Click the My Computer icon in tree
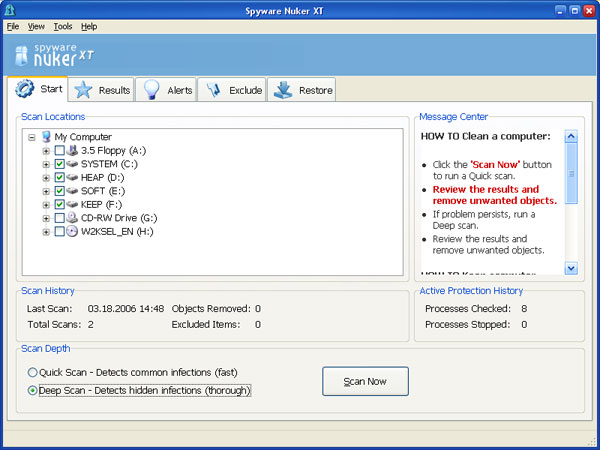Viewport: 600px width, 450px height. pyautogui.click(x=46, y=137)
